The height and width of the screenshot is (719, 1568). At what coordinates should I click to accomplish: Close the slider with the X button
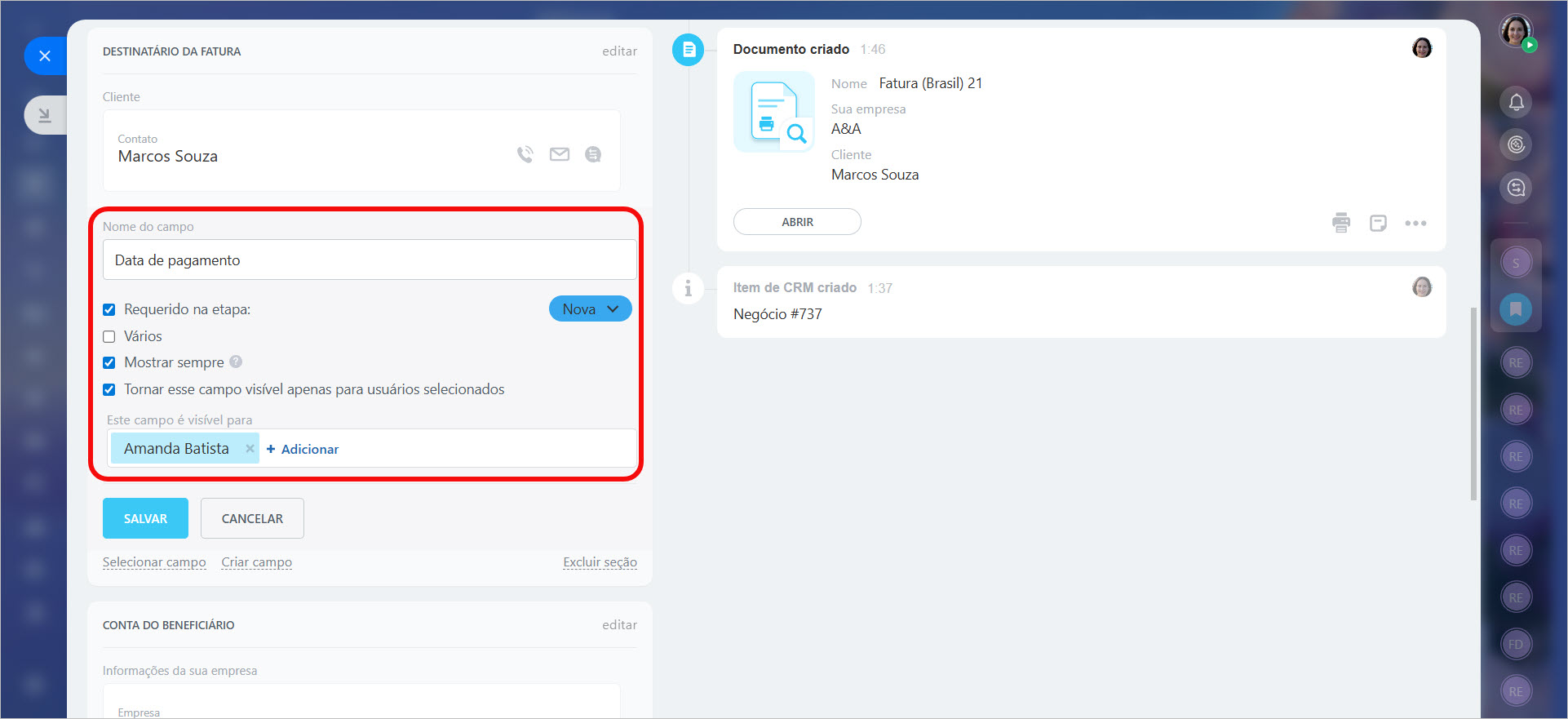pyautogui.click(x=45, y=55)
